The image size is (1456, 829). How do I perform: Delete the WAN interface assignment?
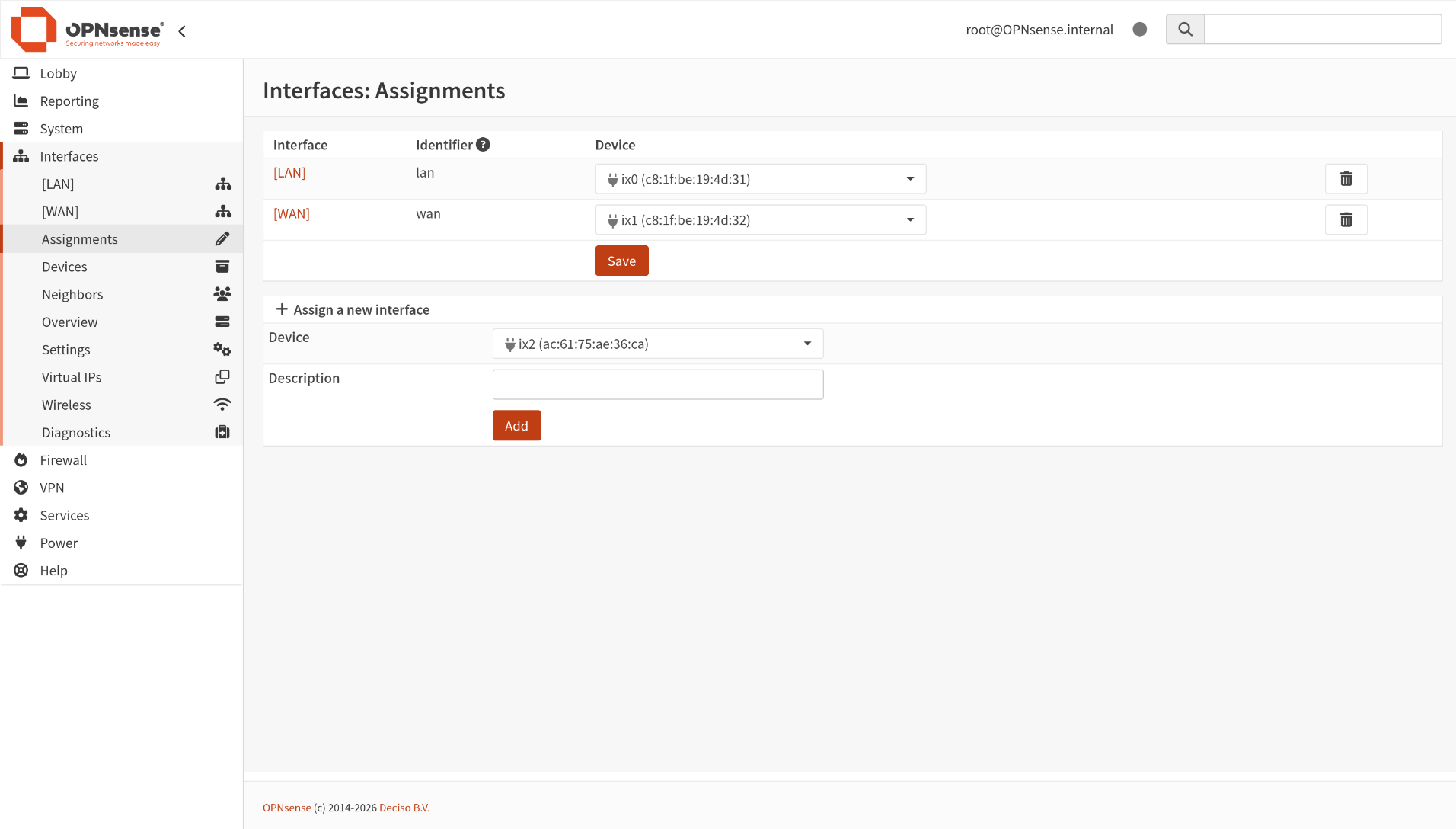[x=1346, y=219]
